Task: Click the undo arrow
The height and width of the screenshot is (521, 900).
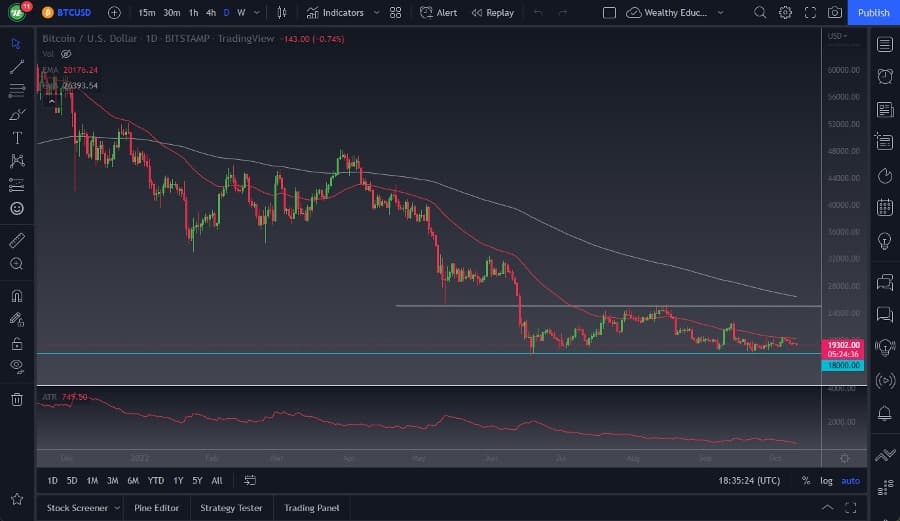Action: click(x=538, y=13)
